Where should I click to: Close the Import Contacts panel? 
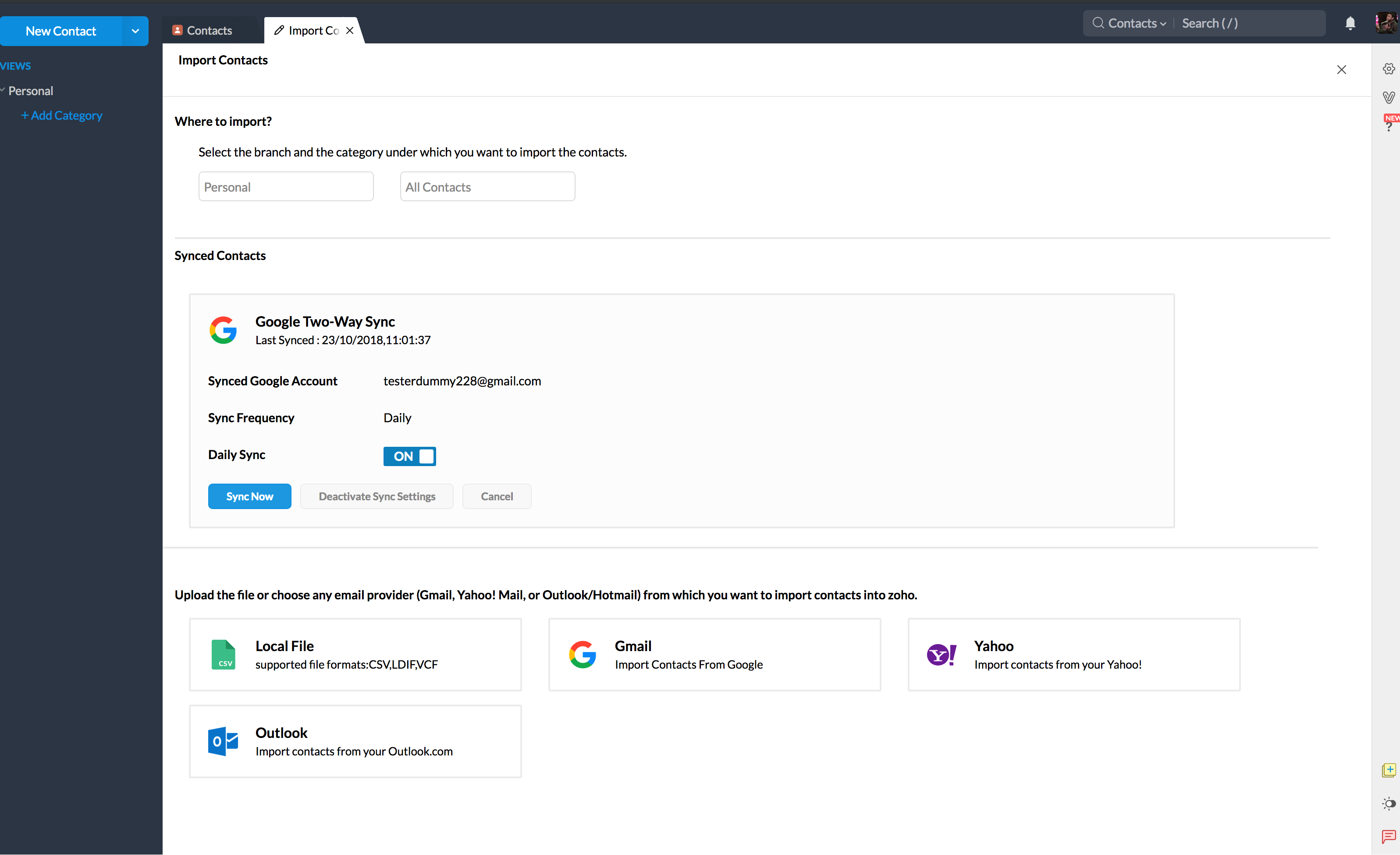(1341, 69)
